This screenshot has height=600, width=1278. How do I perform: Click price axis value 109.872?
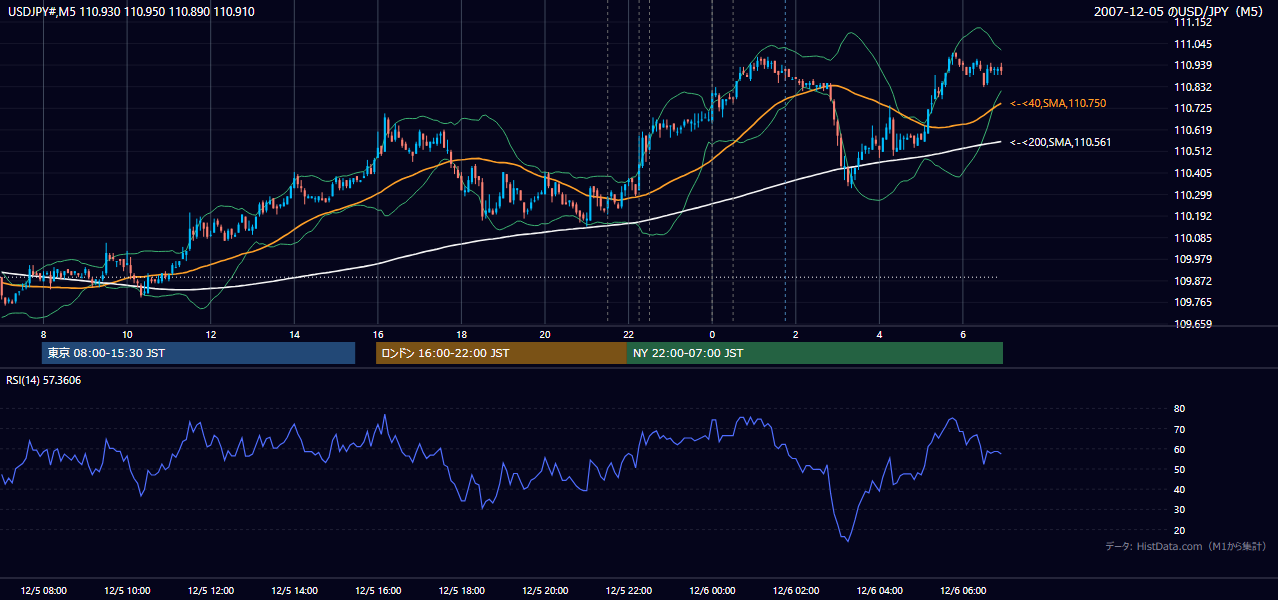click(1192, 281)
